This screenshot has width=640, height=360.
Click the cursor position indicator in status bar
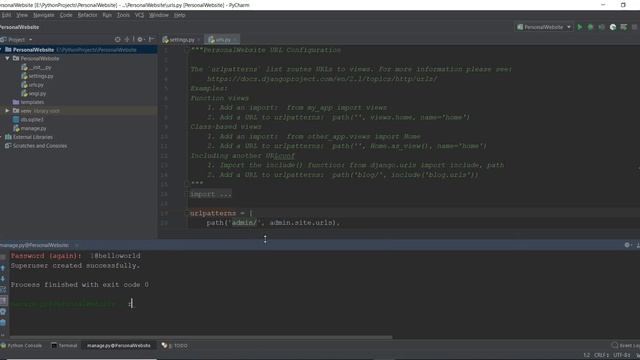pyautogui.click(x=587, y=355)
